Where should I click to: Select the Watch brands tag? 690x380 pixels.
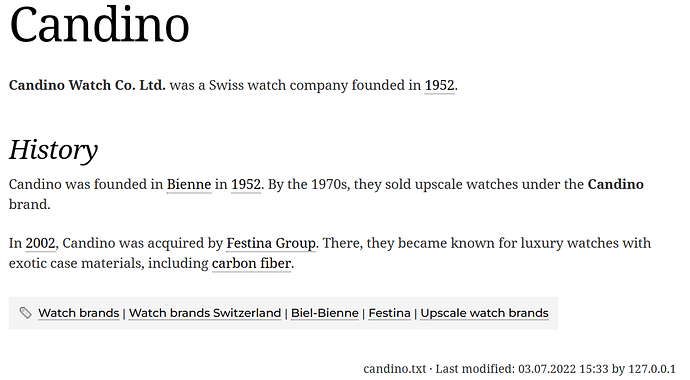(79, 313)
